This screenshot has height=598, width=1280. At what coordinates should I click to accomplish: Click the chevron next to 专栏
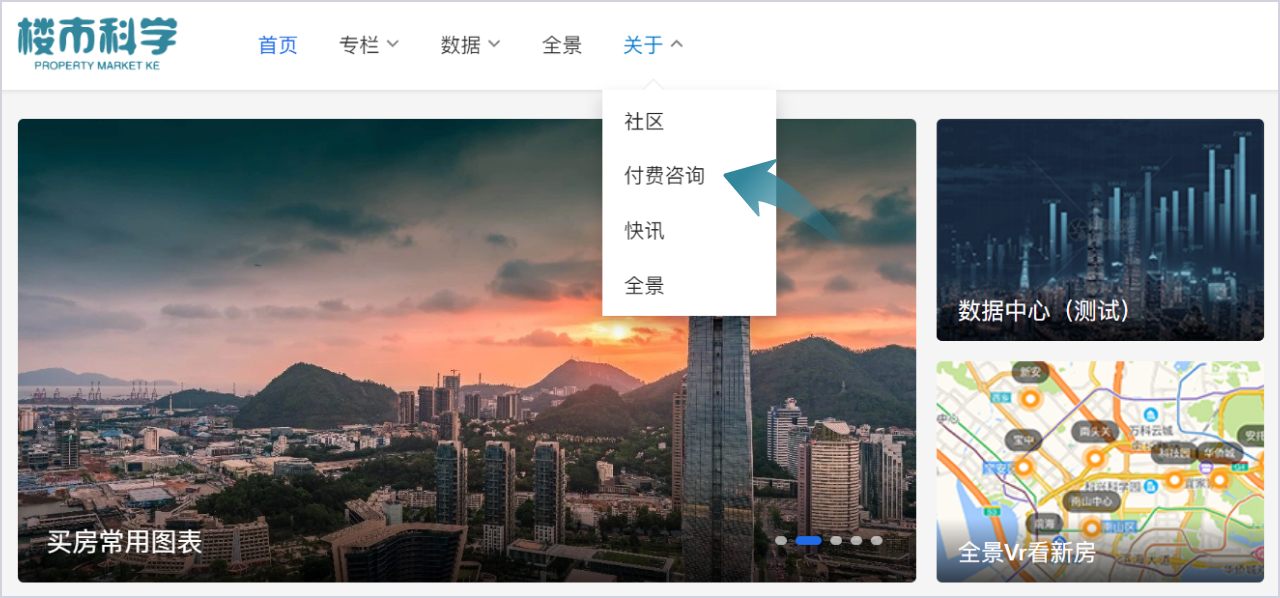[393, 44]
